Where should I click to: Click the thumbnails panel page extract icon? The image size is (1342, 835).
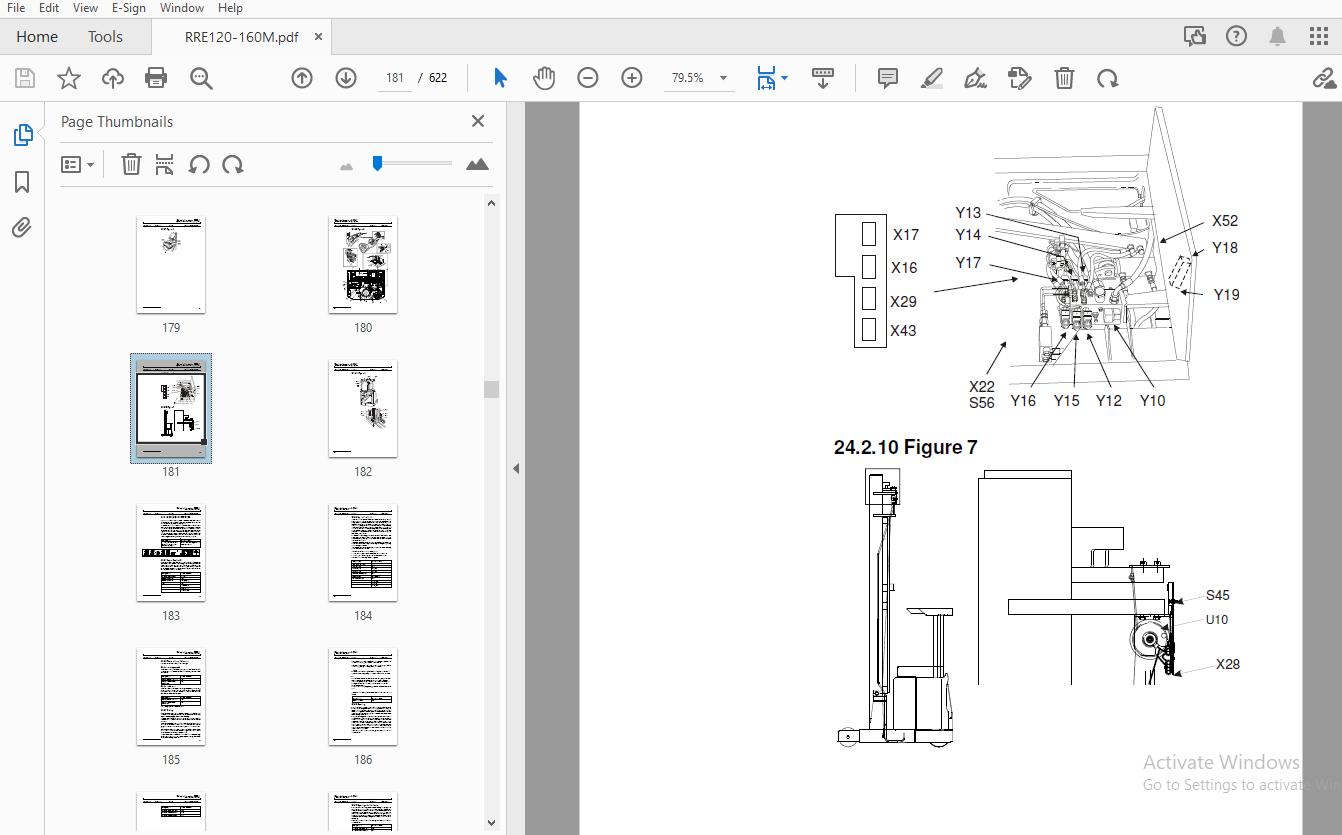point(165,164)
